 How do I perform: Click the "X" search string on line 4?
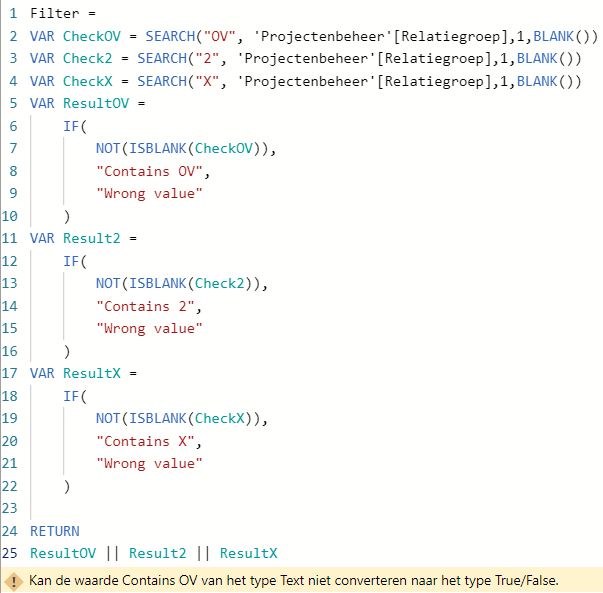pos(207,81)
